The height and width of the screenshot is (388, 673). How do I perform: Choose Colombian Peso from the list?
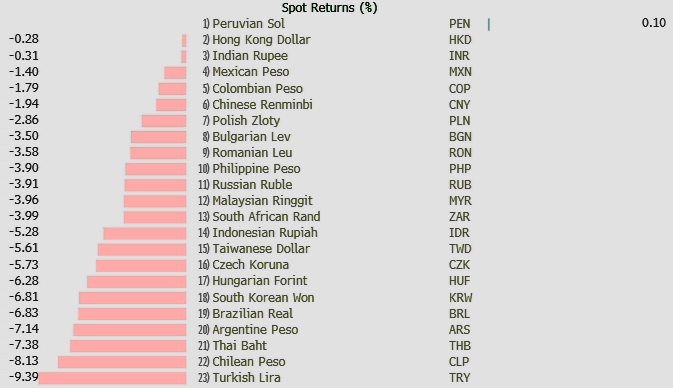[258, 88]
